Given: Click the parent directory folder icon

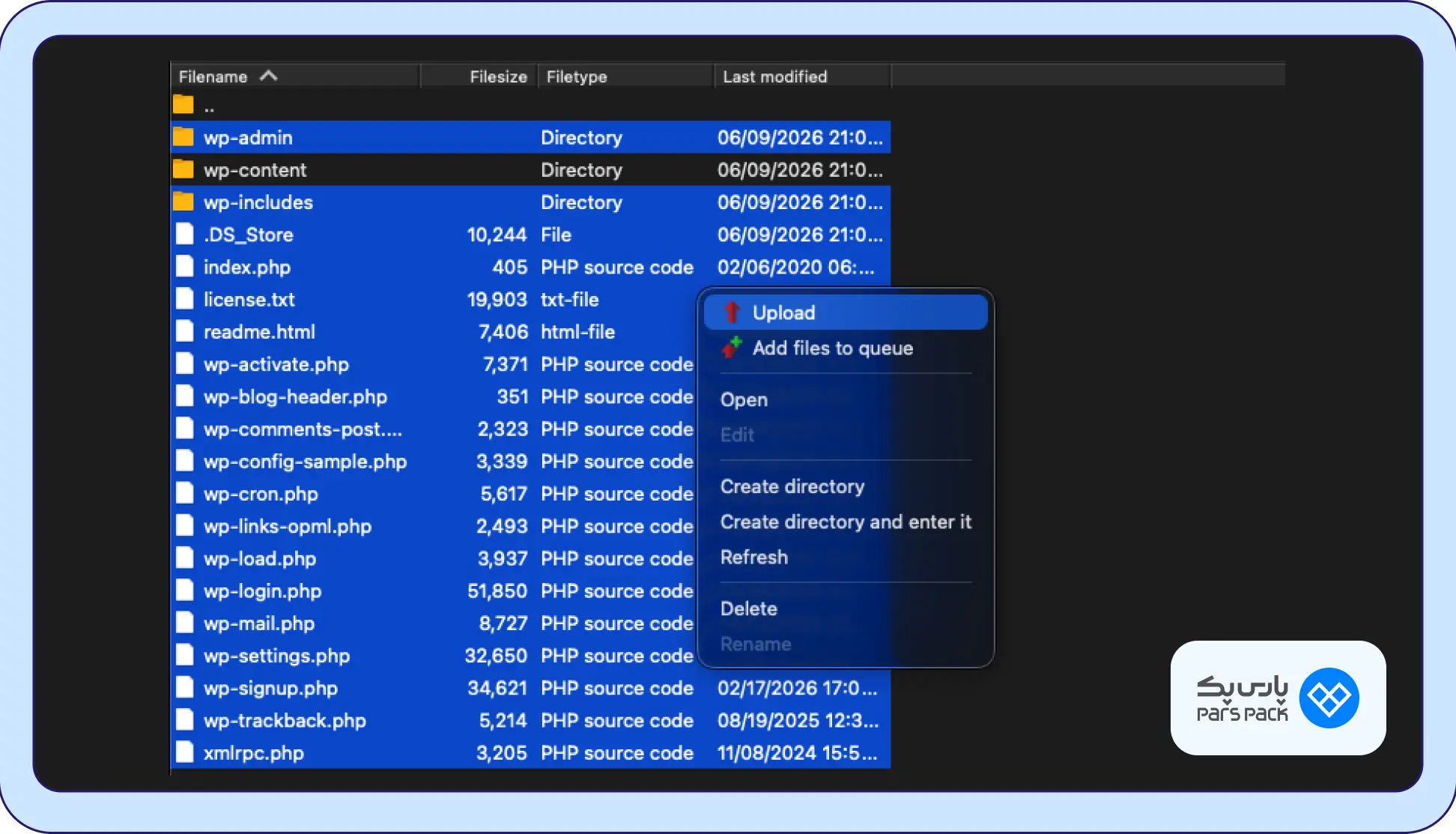Looking at the screenshot, I should pos(183,103).
